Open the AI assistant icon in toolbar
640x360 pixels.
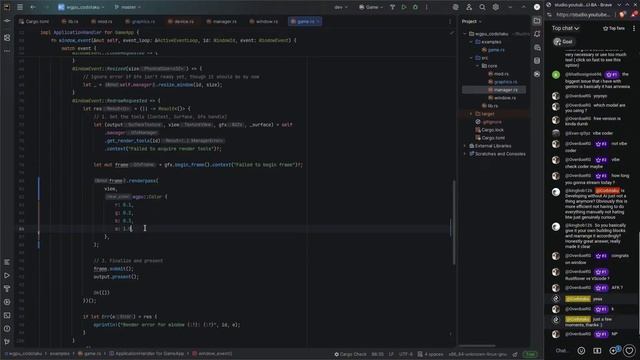456,7
